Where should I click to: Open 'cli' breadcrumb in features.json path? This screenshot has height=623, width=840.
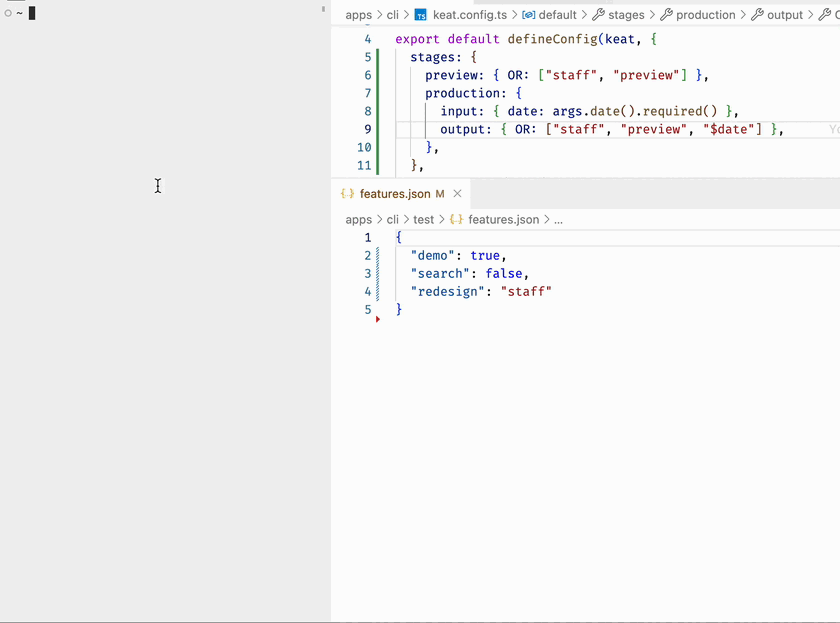[393, 220]
